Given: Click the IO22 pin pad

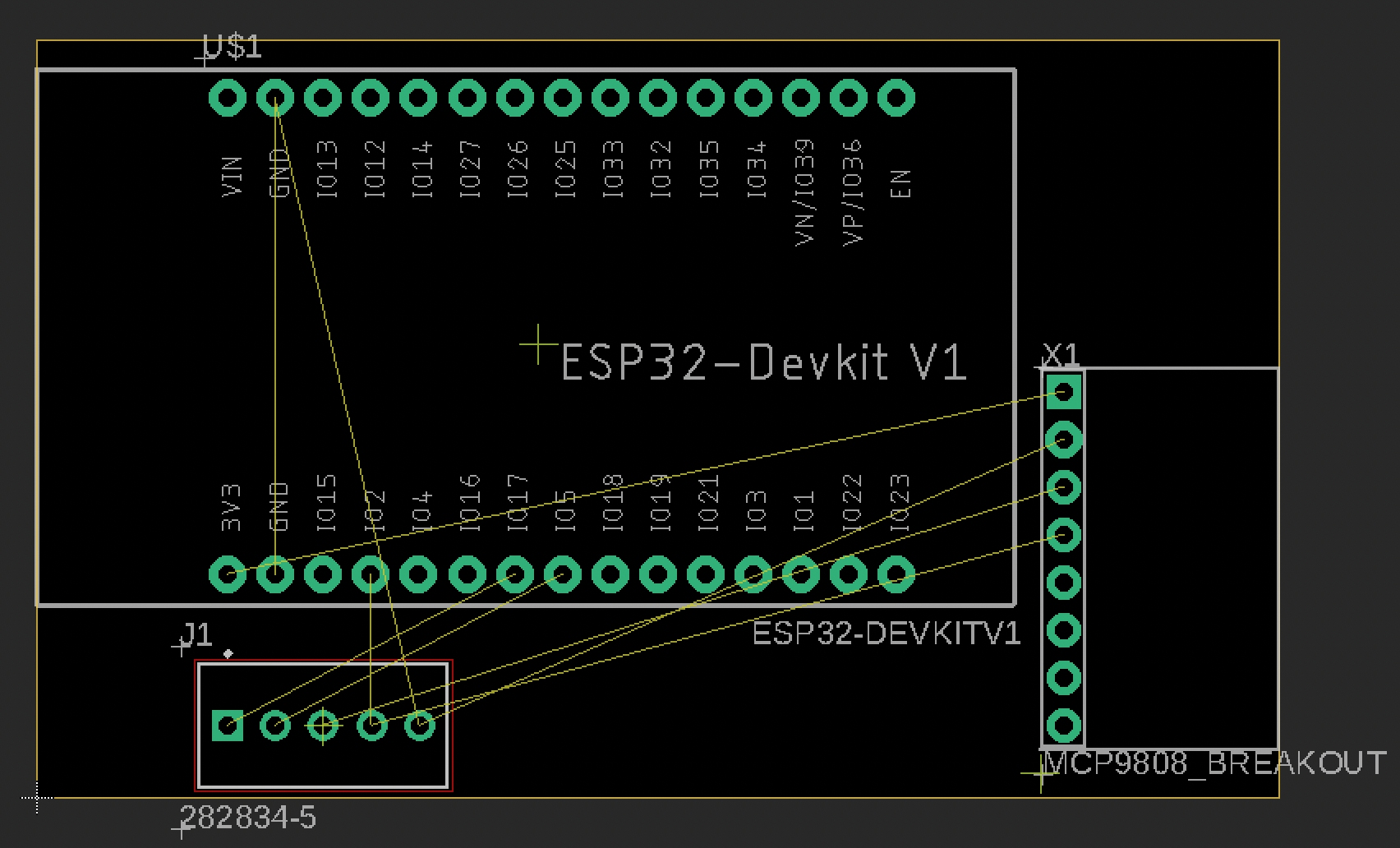Looking at the screenshot, I should pos(848,574).
